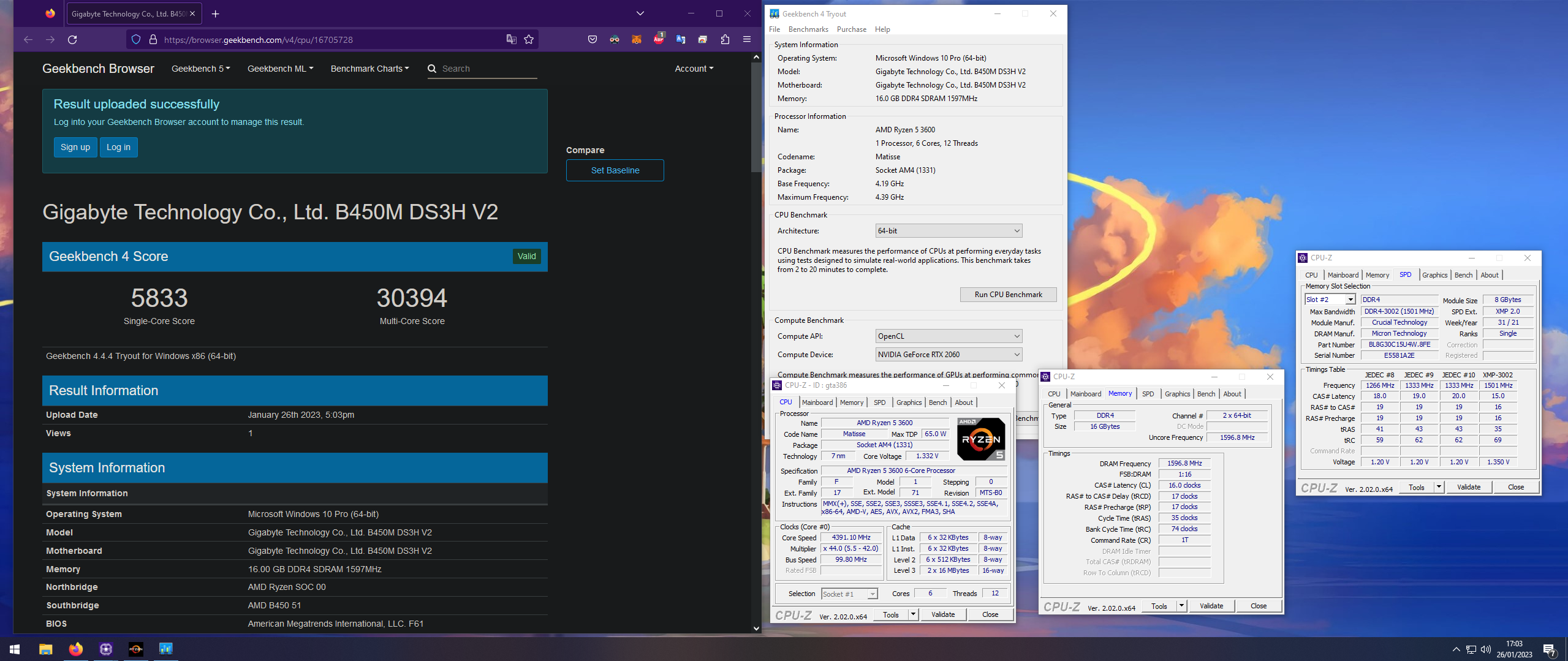
Task: Click the Ryzen Master taskbar icon
Action: (136, 649)
